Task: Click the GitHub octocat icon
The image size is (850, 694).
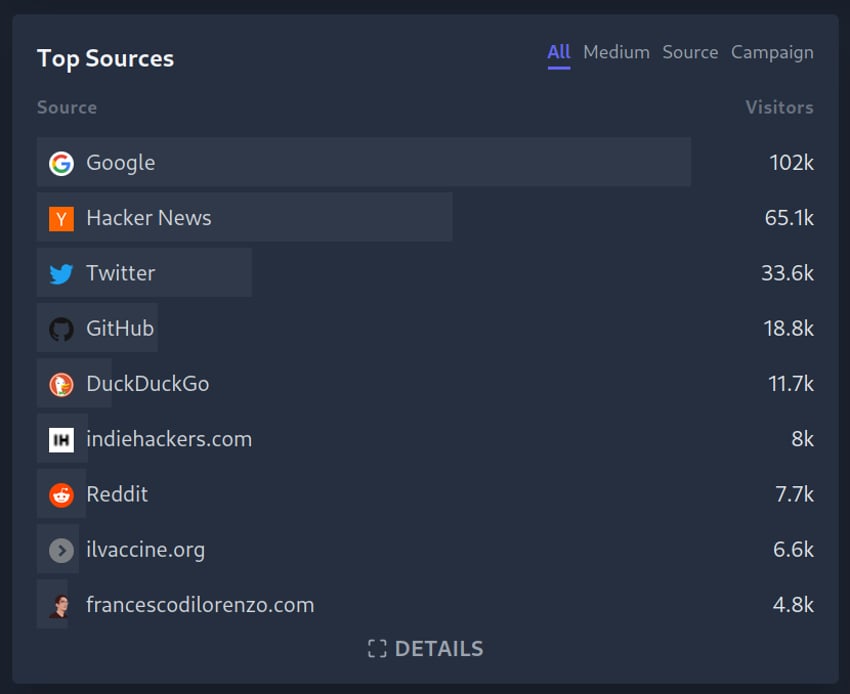Action: 61,329
